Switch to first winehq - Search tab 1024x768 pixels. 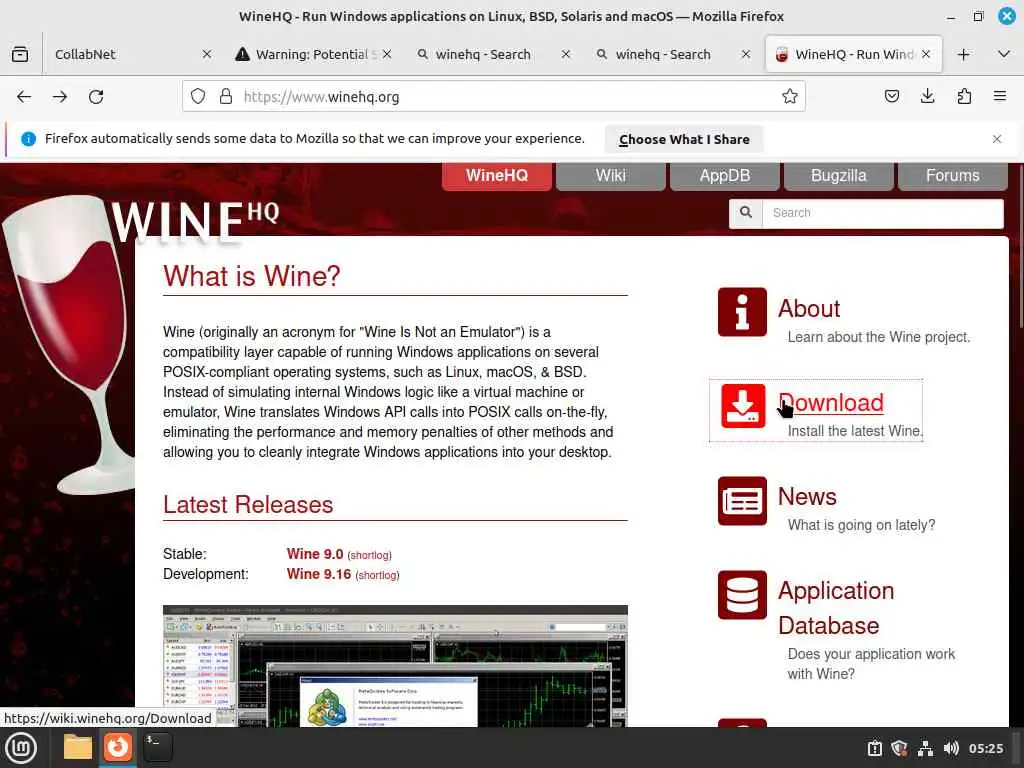coord(493,54)
